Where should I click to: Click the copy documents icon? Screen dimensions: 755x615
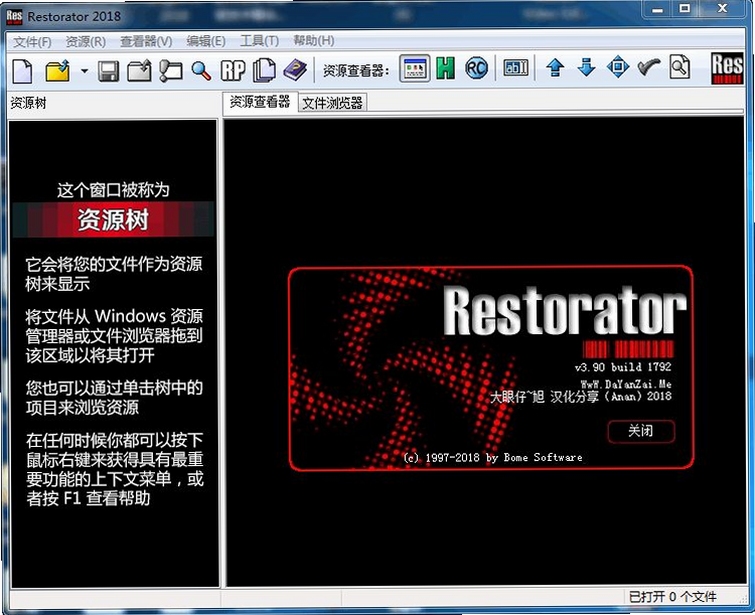[x=264, y=70]
